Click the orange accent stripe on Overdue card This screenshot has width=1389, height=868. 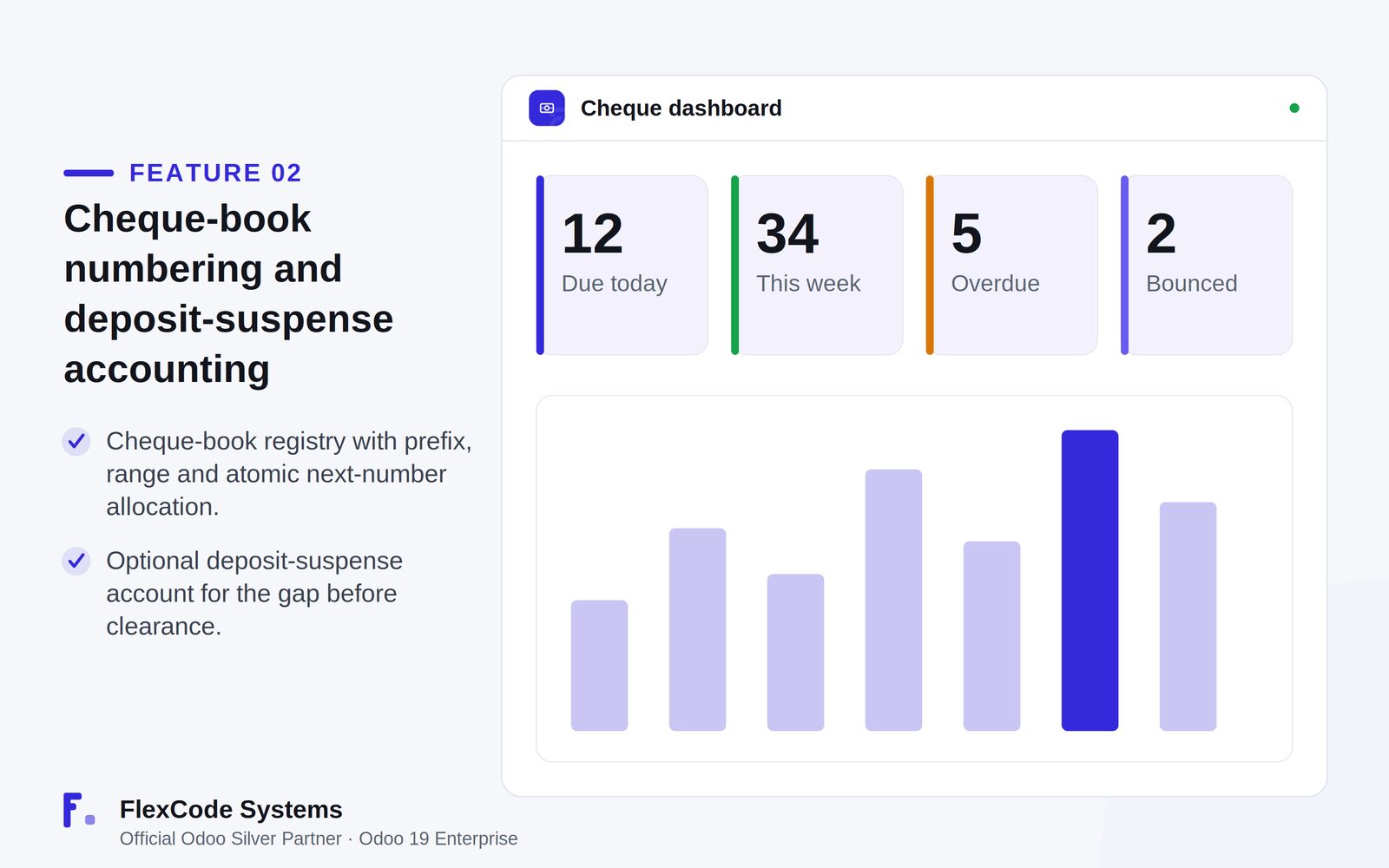pyautogui.click(x=930, y=265)
